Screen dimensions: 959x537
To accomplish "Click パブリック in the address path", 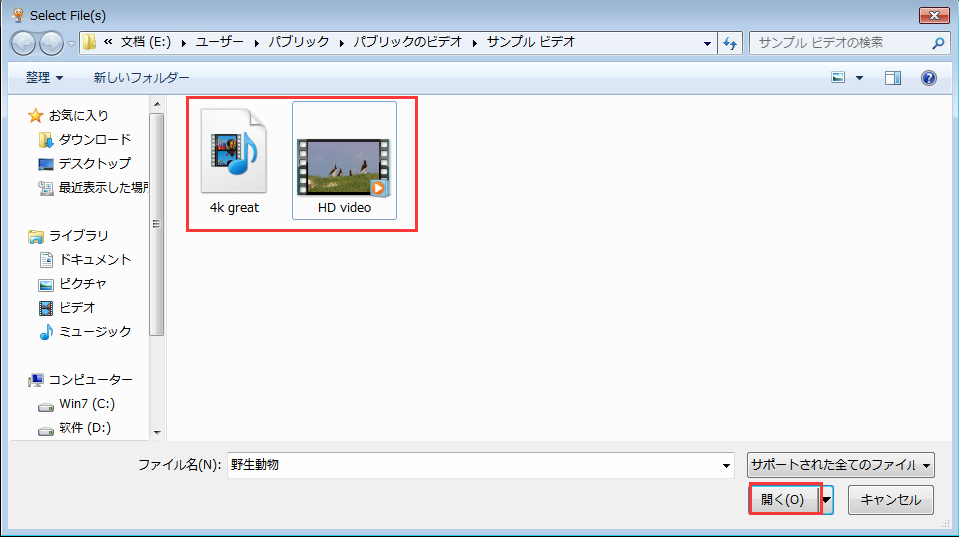I will tap(299, 42).
